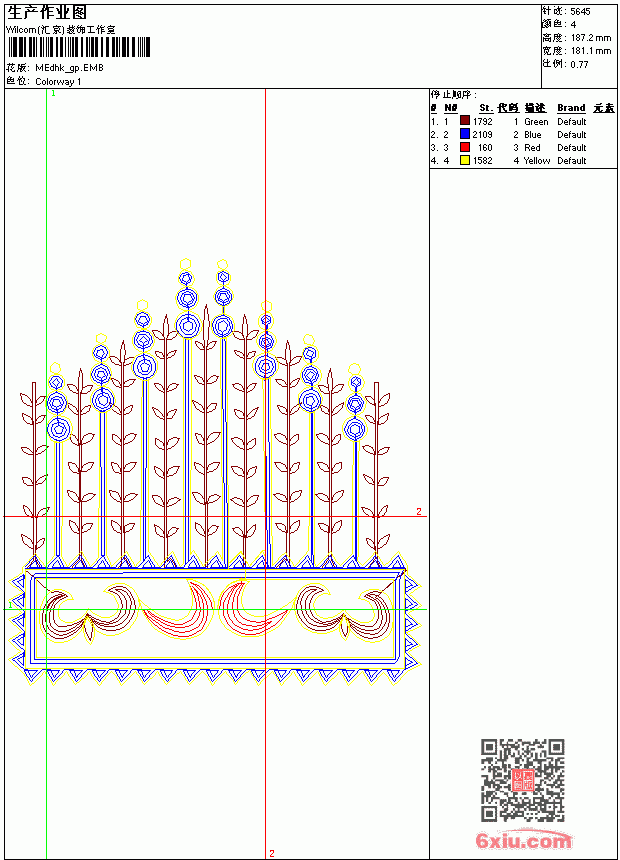The image size is (620, 860).
Task: Select the stitch count '1582'
Action: [483, 161]
